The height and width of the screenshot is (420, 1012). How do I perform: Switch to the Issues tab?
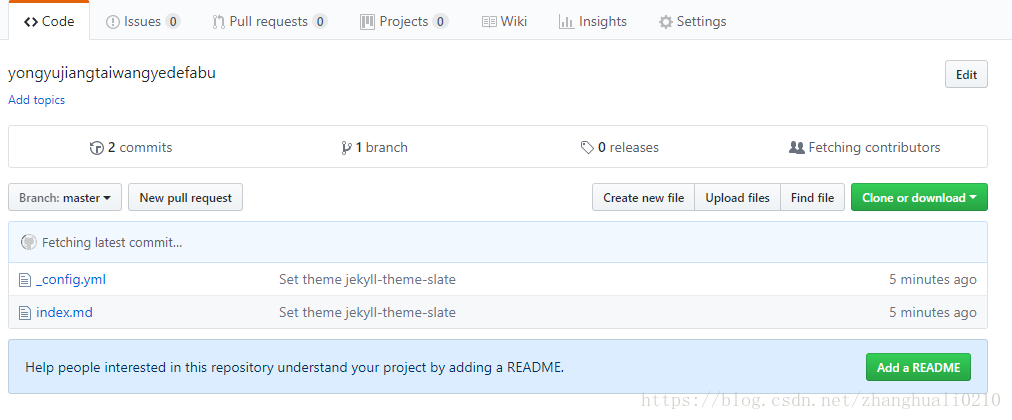[143, 21]
